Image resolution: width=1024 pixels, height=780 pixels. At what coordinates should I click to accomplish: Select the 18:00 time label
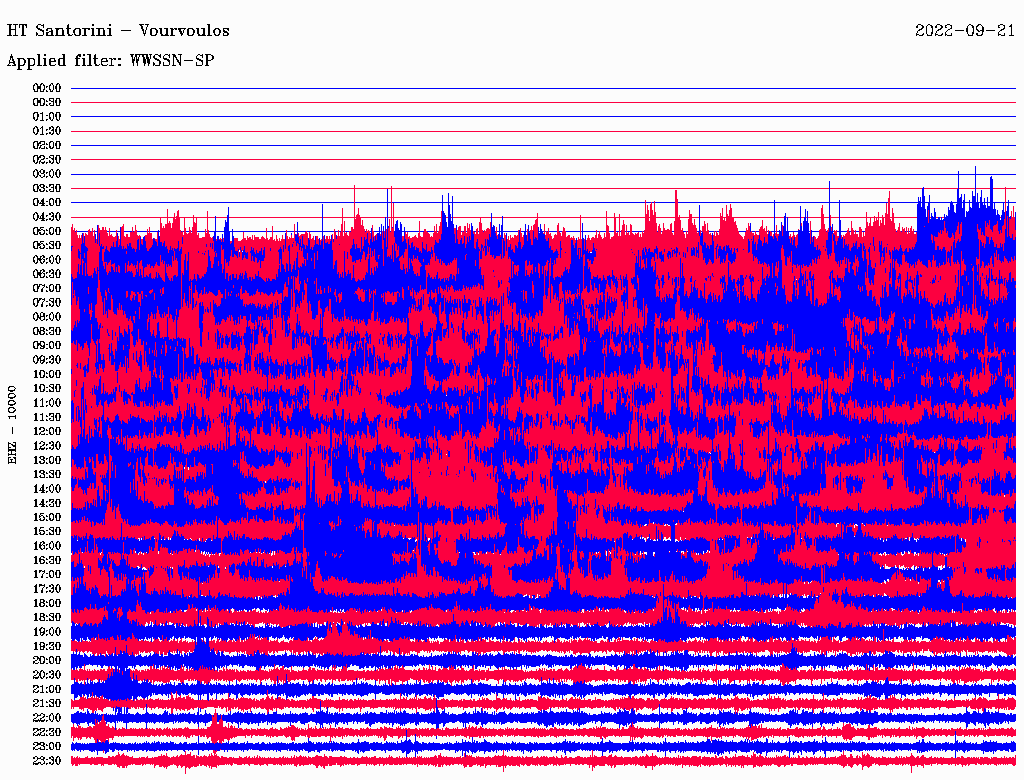[47, 604]
